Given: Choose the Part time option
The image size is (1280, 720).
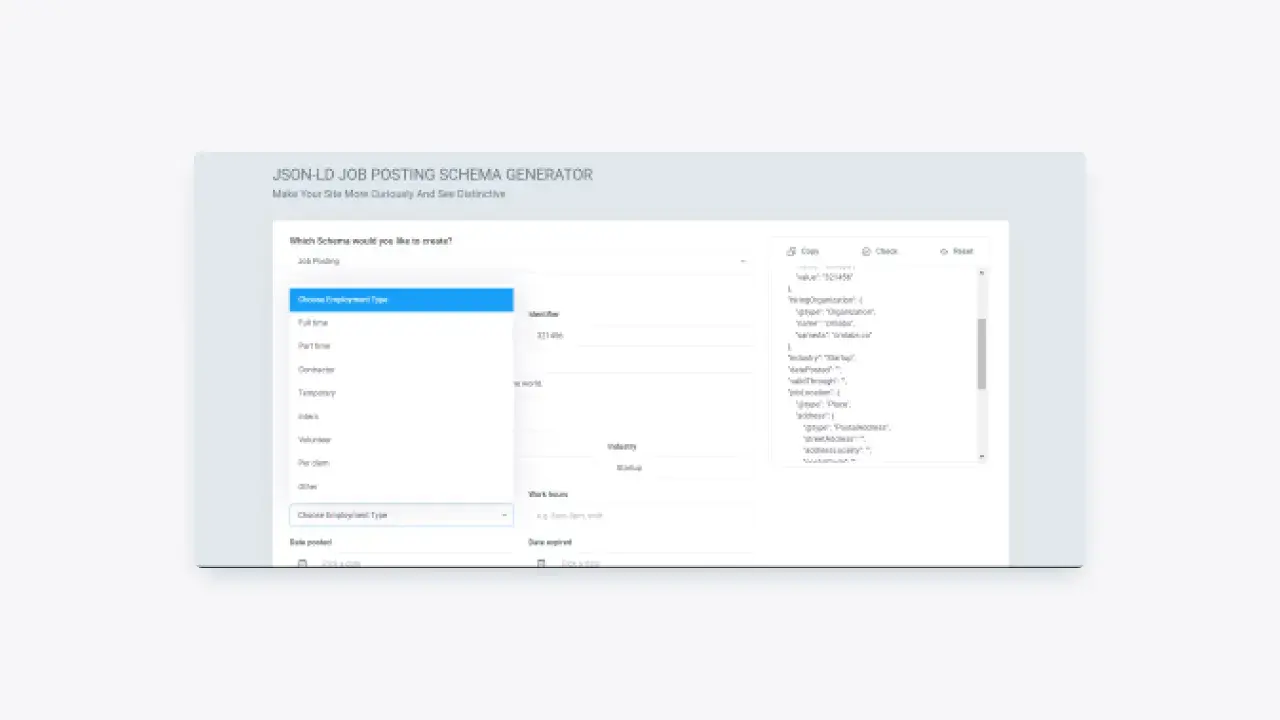Looking at the screenshot, I should click(x=314, y=346).
